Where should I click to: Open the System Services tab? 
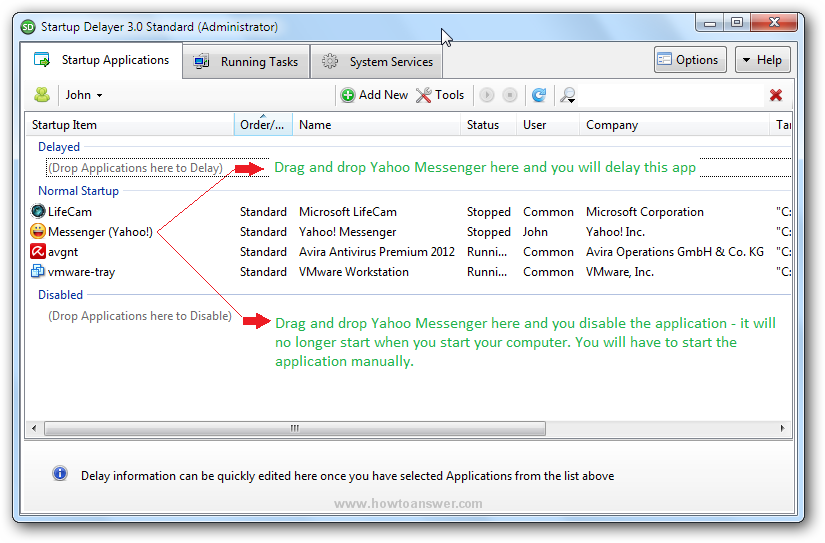(x=377, y=62)
